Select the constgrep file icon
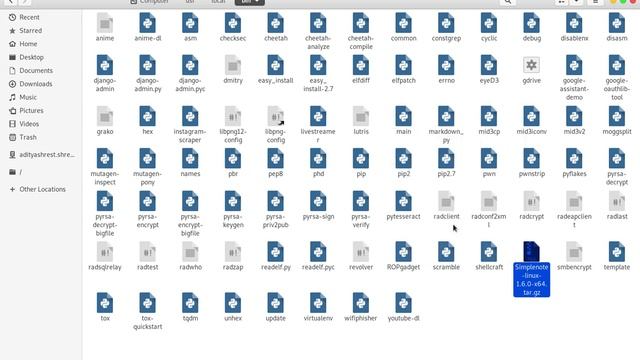 coord(446,23)
